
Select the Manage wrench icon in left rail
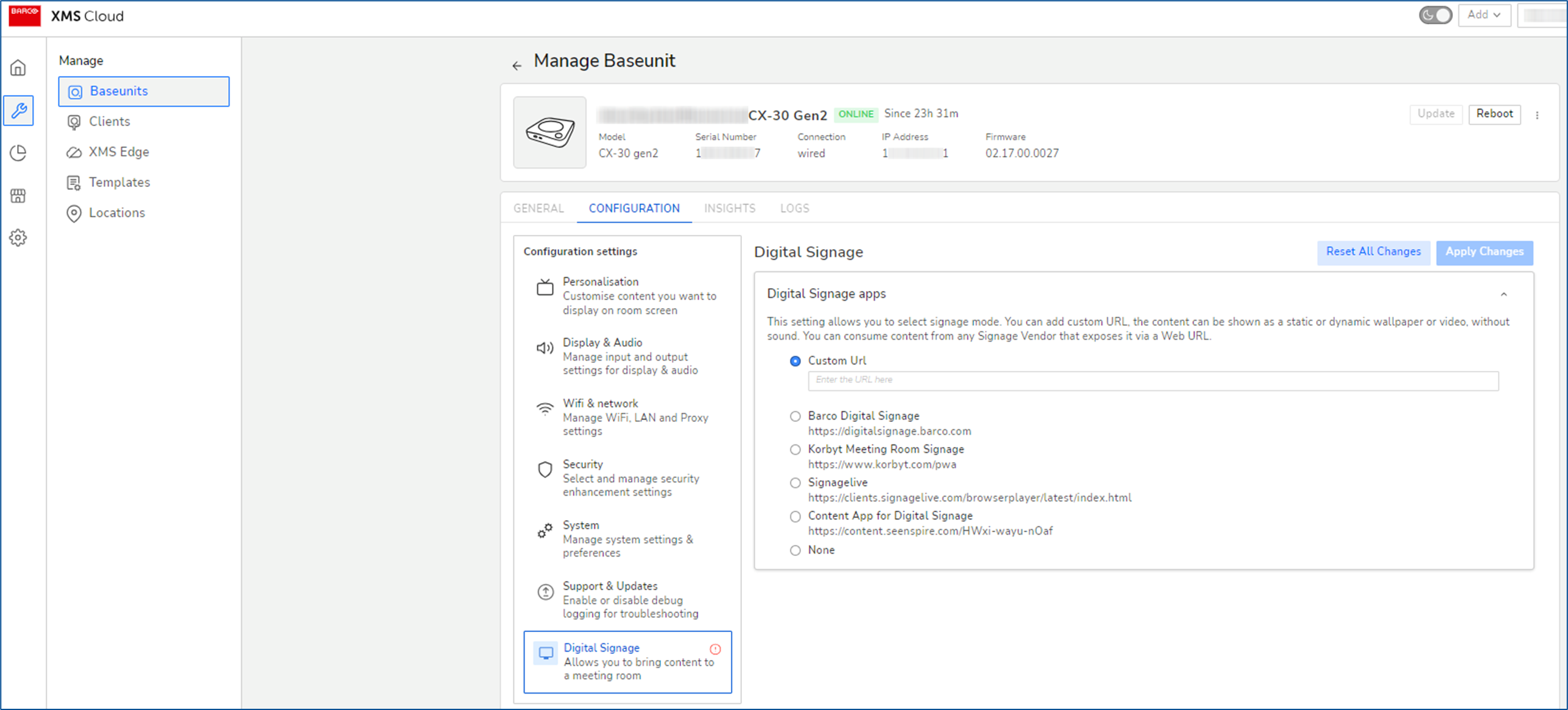click(x=19, y=111)
